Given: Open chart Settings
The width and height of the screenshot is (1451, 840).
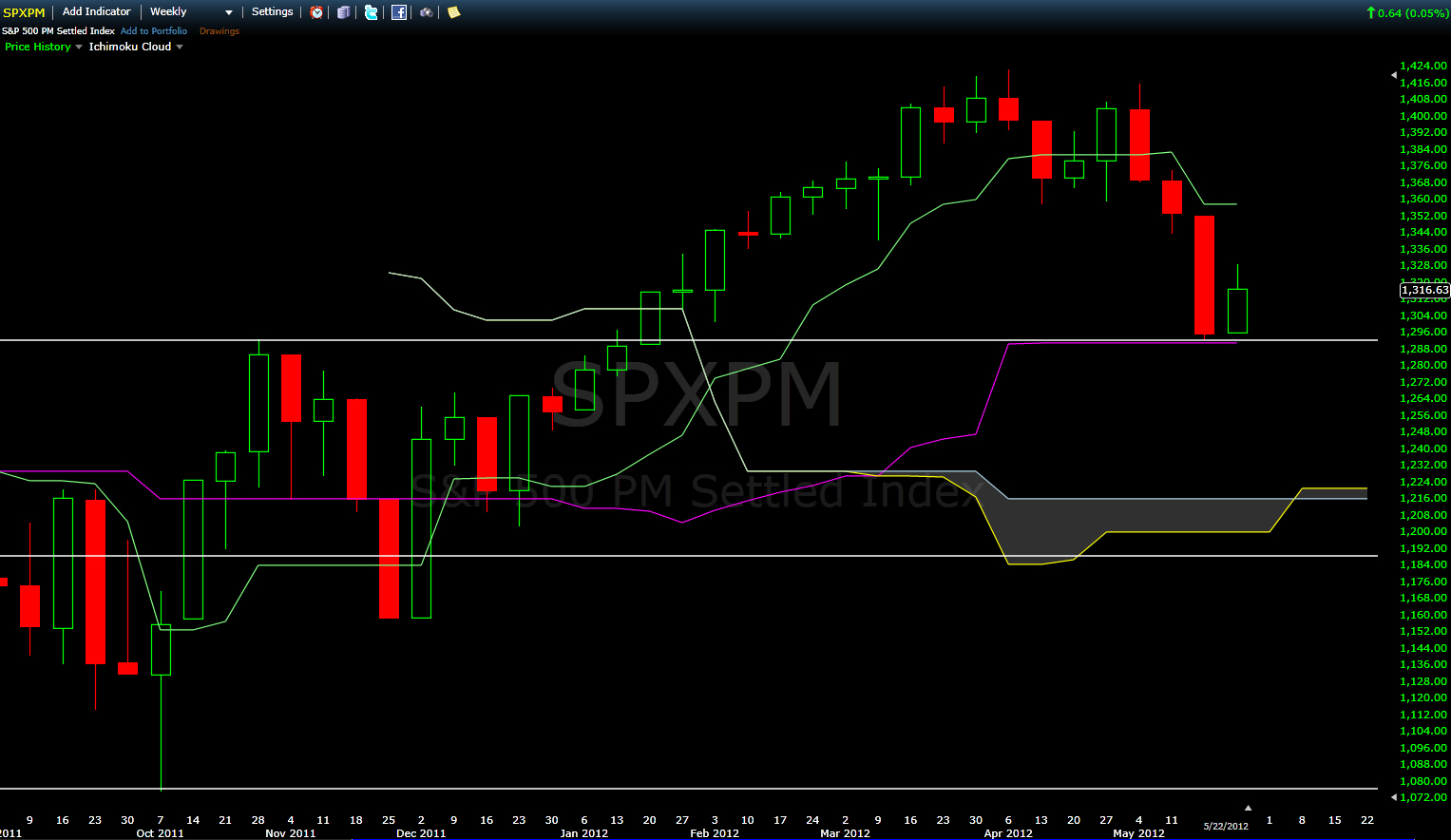Looking at the screenshot, I should tap(272, 11).
